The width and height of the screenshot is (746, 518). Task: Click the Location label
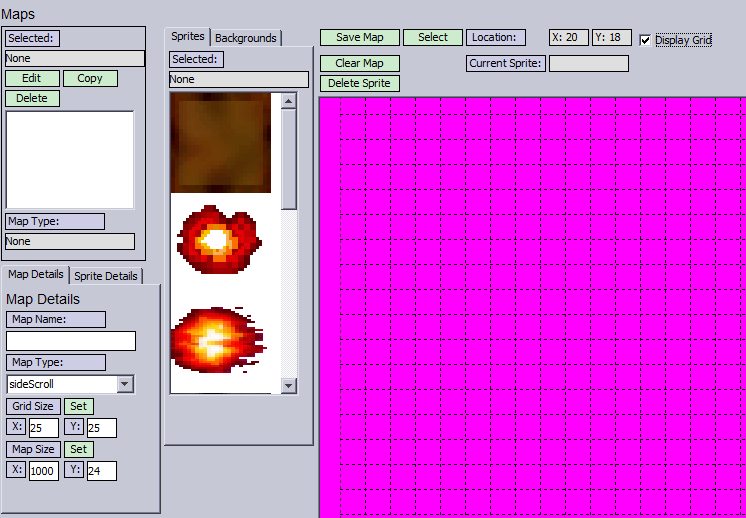pyautogui.click(x=496, y=38)
